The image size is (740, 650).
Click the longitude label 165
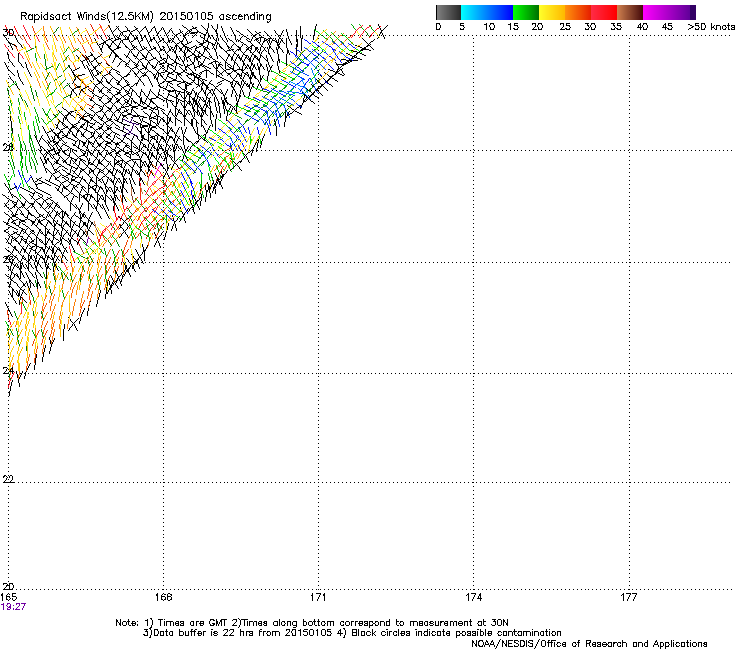click(8, 597)
